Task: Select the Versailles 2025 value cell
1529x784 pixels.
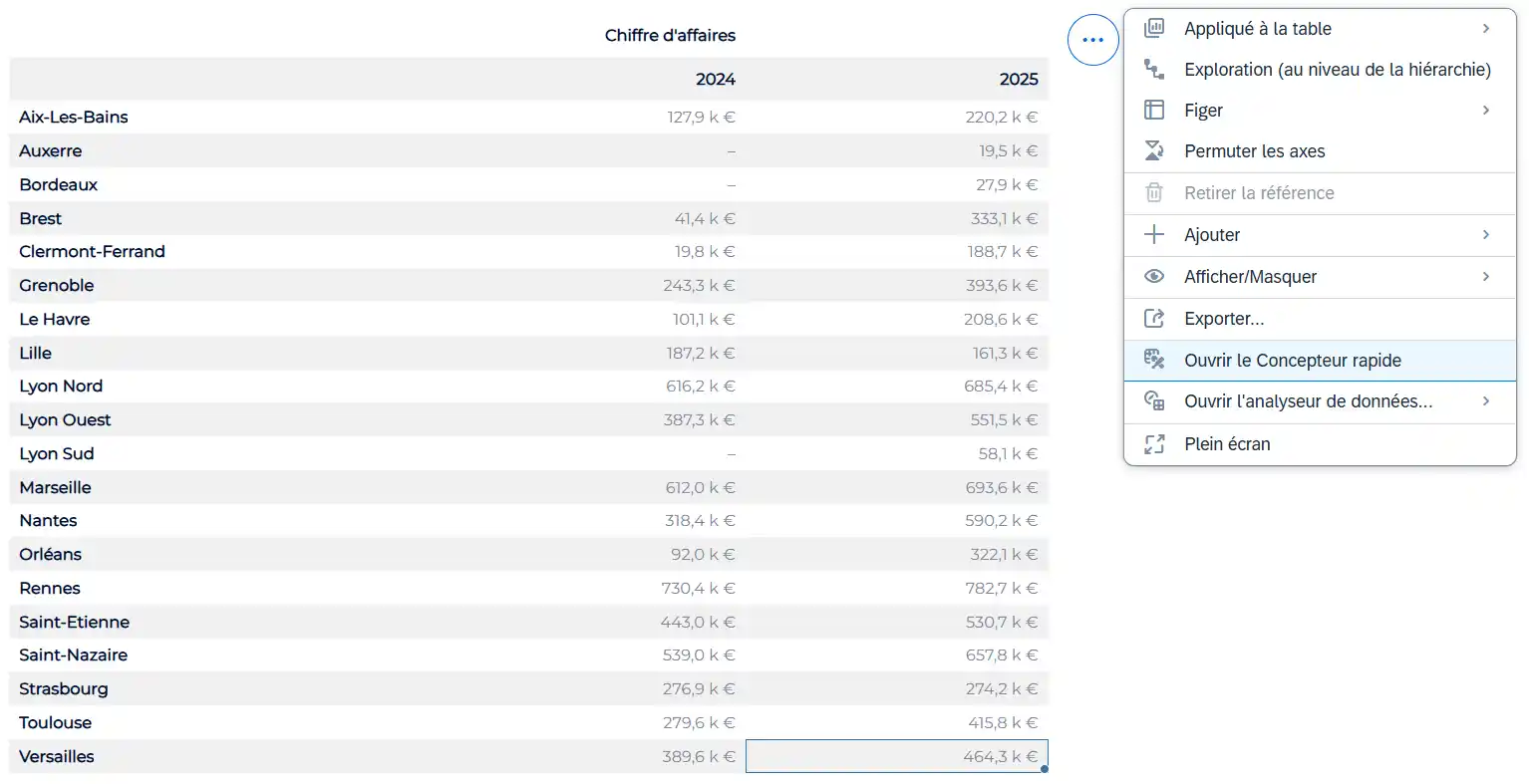Action: 897,756
